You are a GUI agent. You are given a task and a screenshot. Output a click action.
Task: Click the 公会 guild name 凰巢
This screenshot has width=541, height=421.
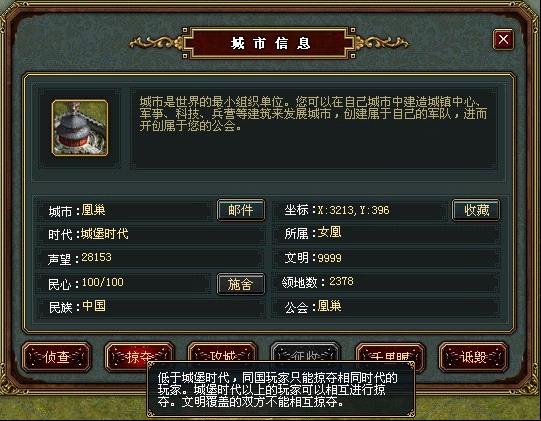click(x=329, y=306)
